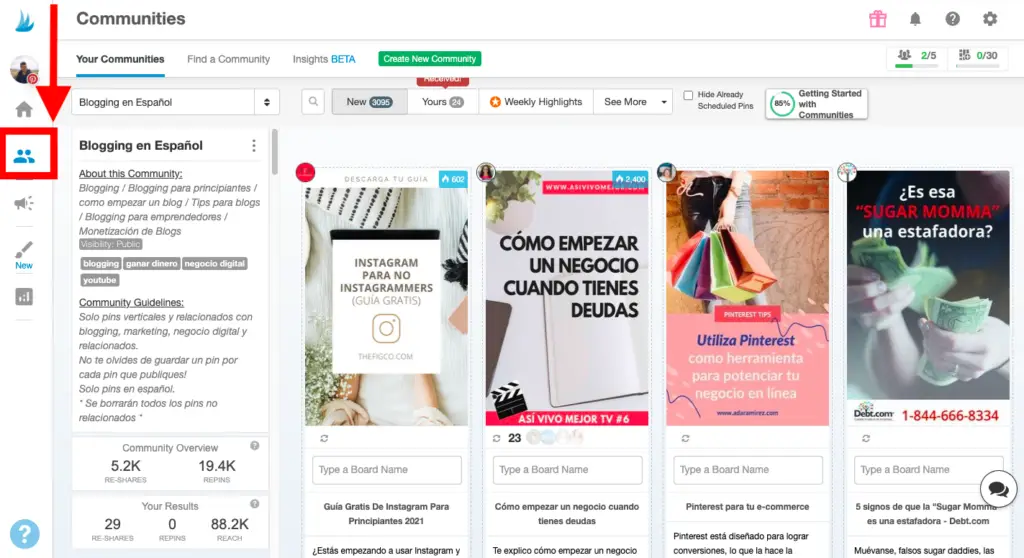Switch to Find a Community tab
Image resolution: width=1024 pixels, height=558 pixels.
point(229,59)
